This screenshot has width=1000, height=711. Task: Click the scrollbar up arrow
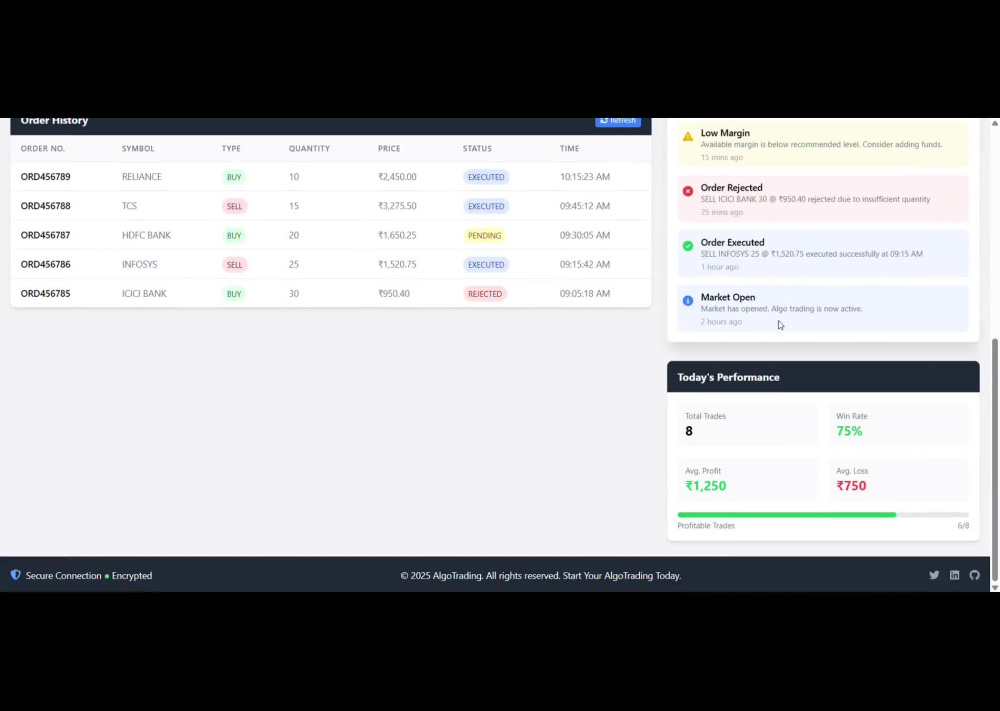coord(994,122)
